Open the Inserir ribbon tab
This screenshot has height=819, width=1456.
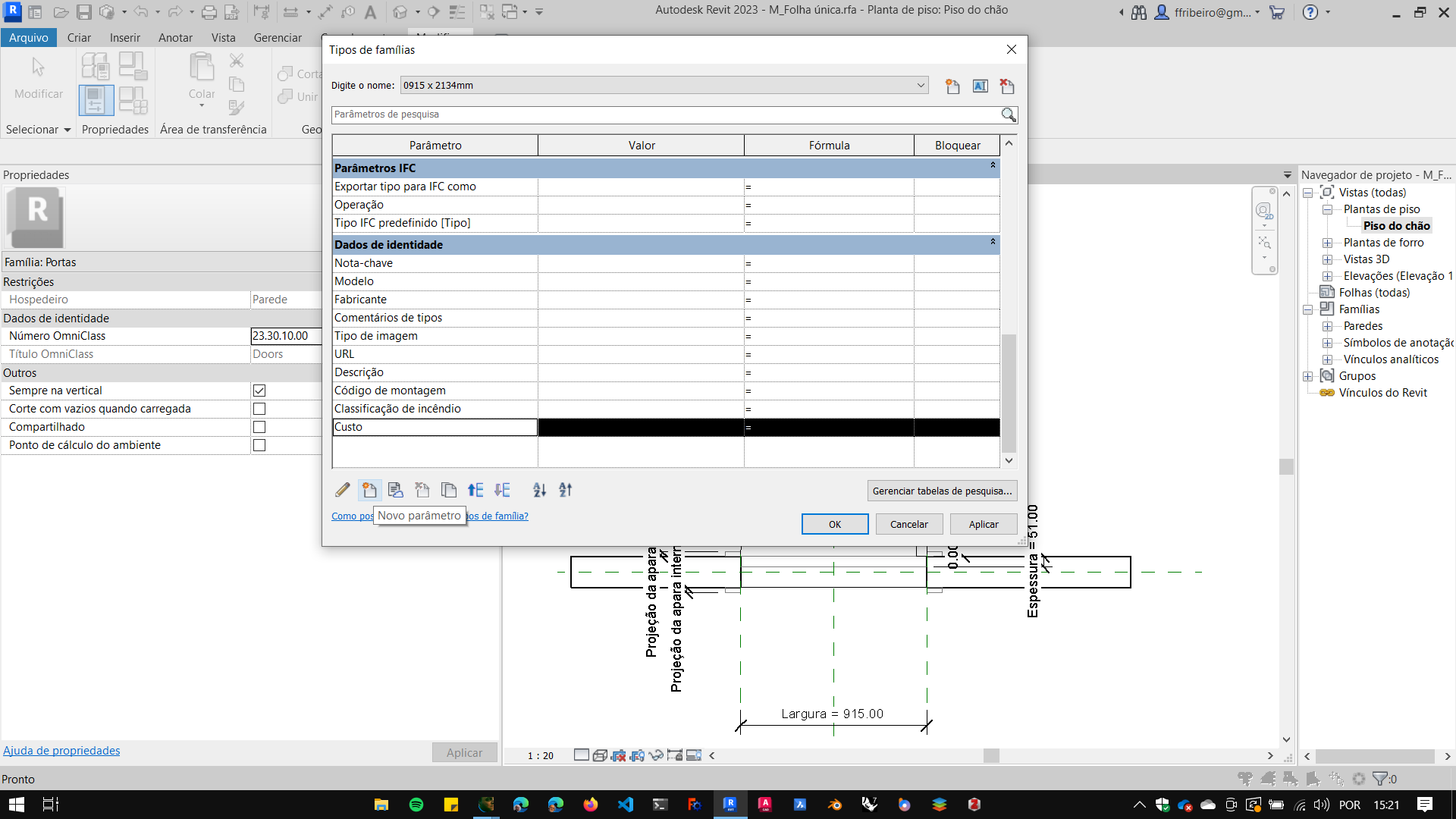click(x=124, y=37)
